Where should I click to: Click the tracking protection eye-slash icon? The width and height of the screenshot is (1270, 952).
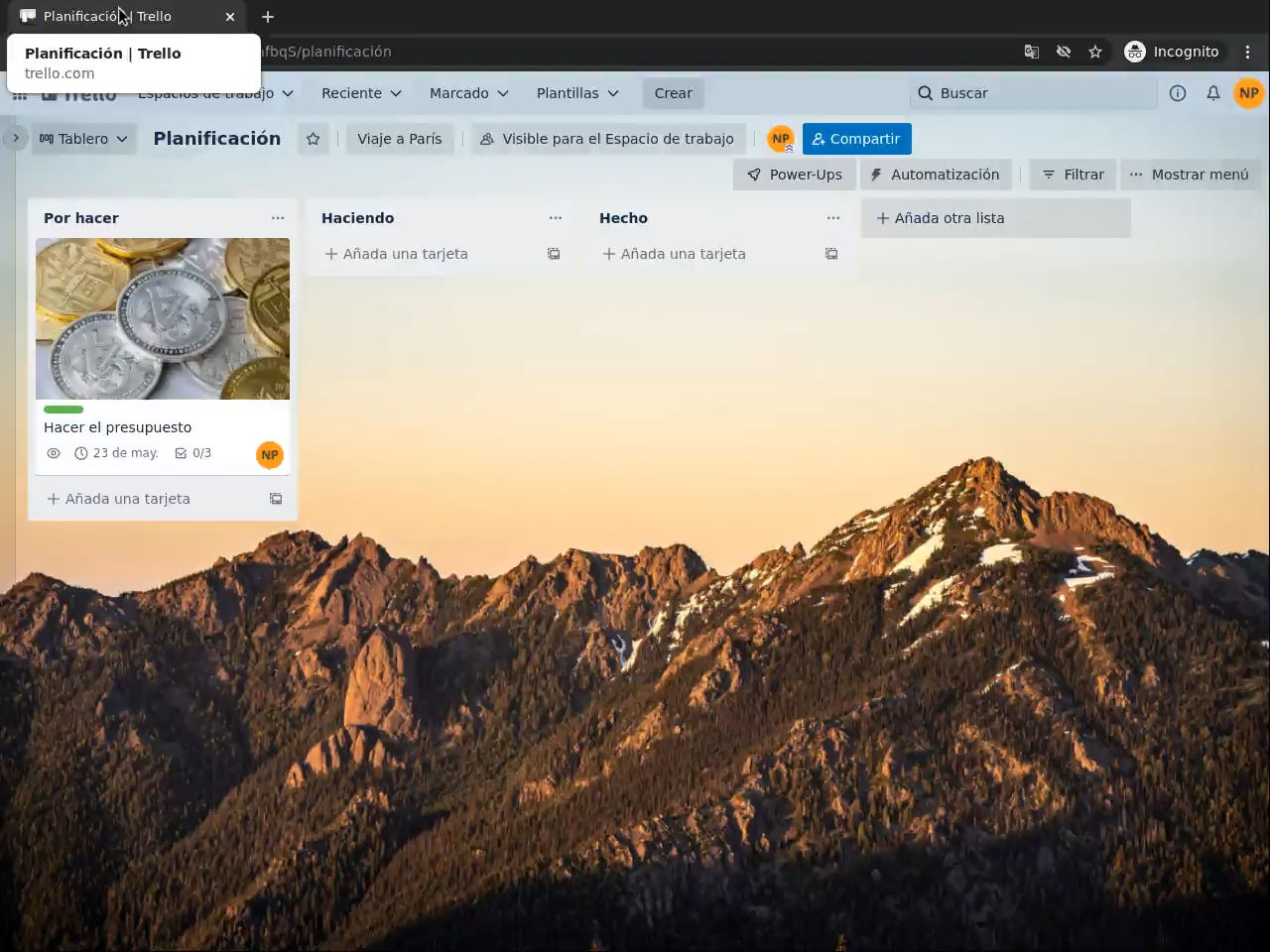tap(1064, 52)
